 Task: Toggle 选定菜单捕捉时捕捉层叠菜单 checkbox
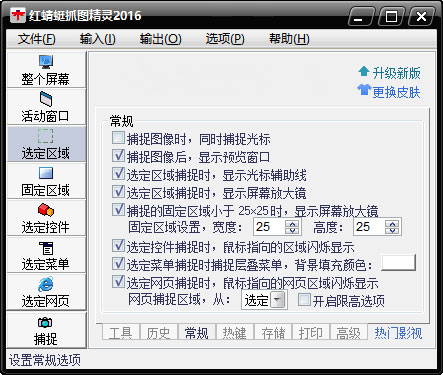pyautogui.click(x=118, y=264)
